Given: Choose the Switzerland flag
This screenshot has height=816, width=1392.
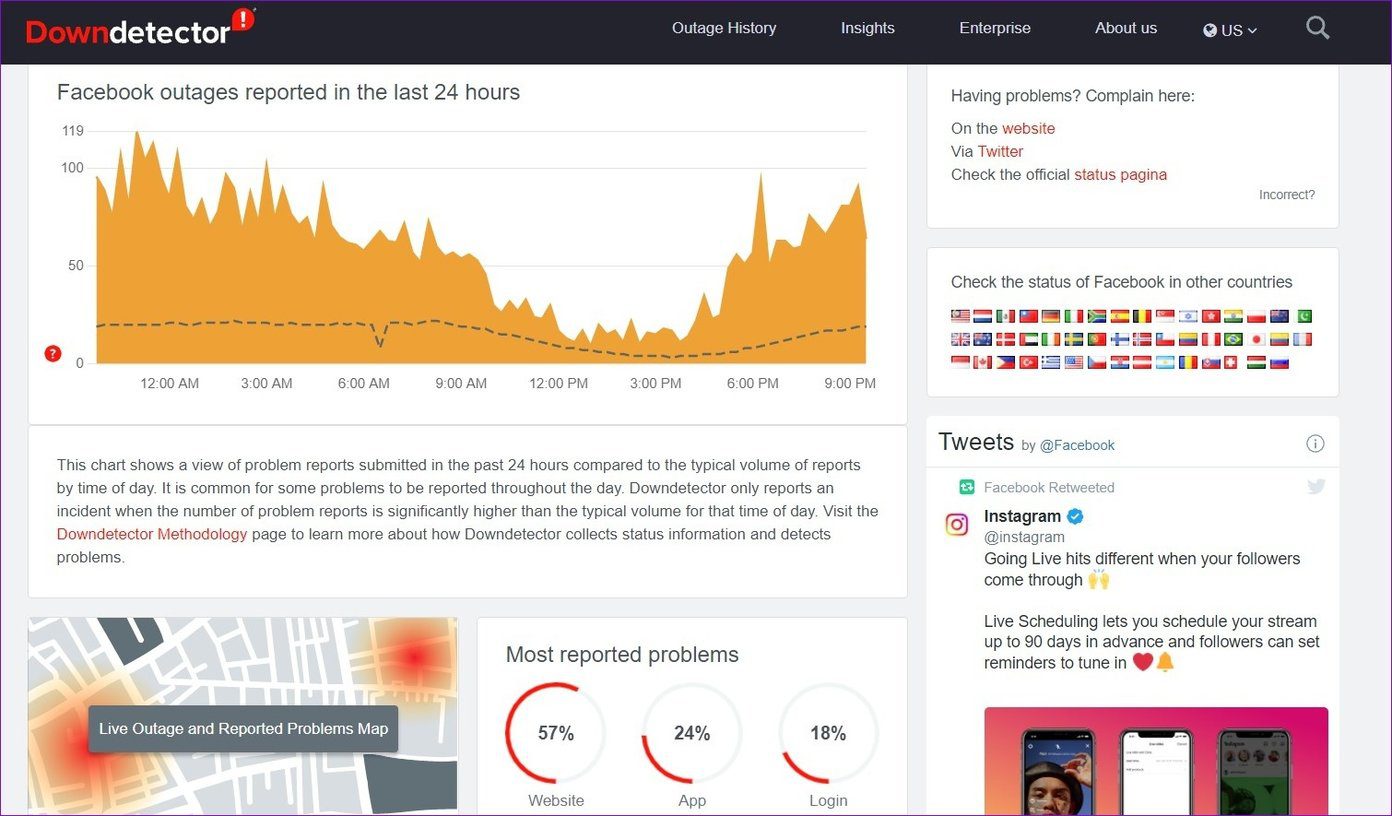Looking at the screenshot, I should point(1230,362).
